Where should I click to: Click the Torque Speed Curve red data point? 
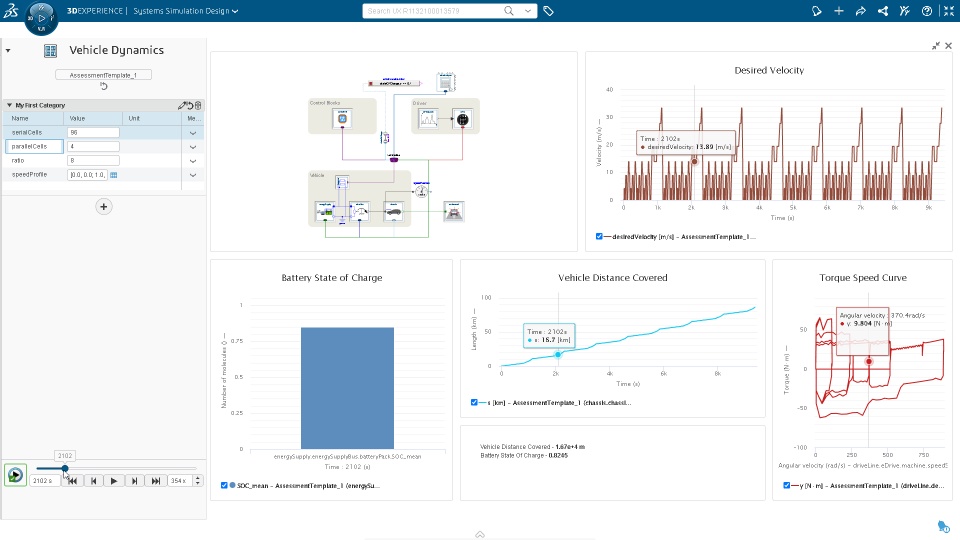click(868, 361)
